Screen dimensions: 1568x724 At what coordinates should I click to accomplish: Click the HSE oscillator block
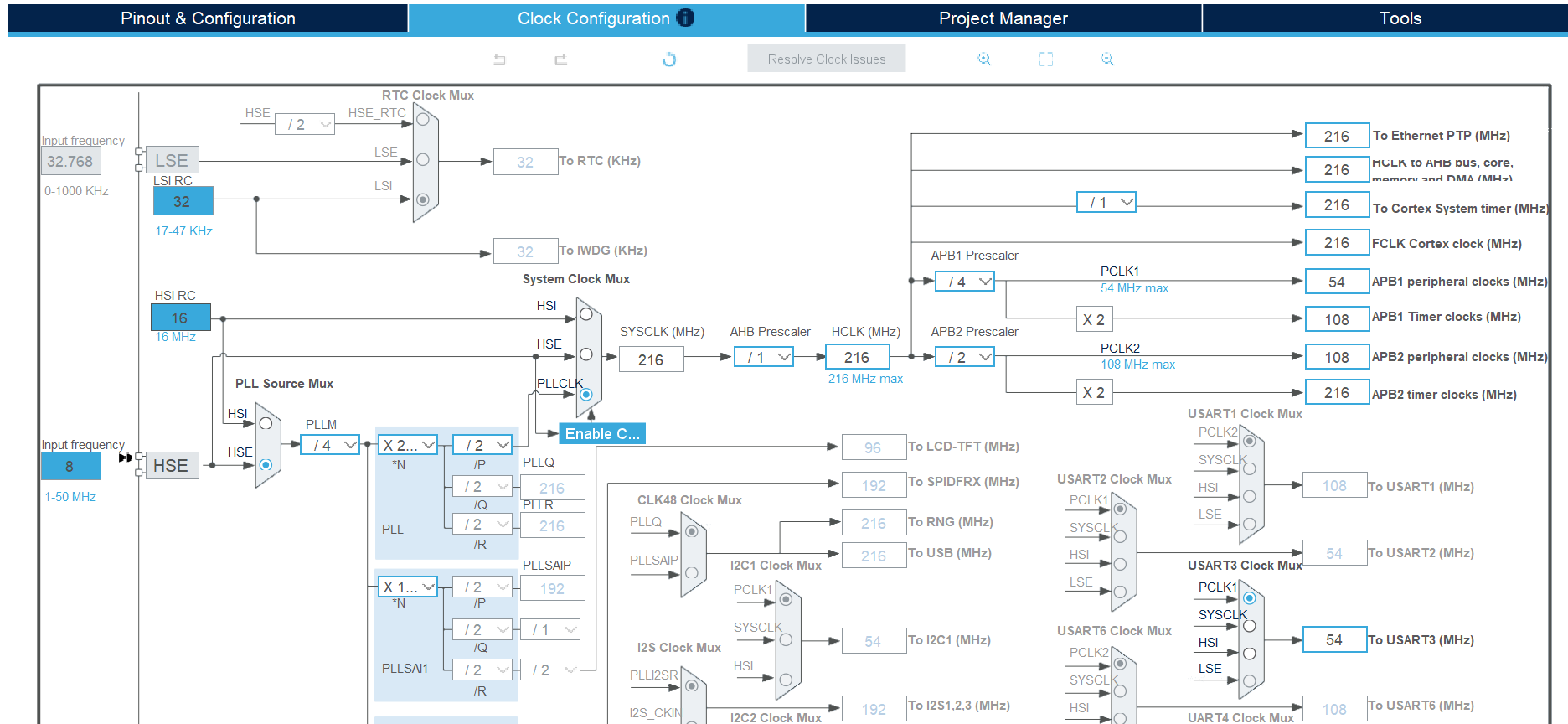pyautogui.click(x=172, y=466)
